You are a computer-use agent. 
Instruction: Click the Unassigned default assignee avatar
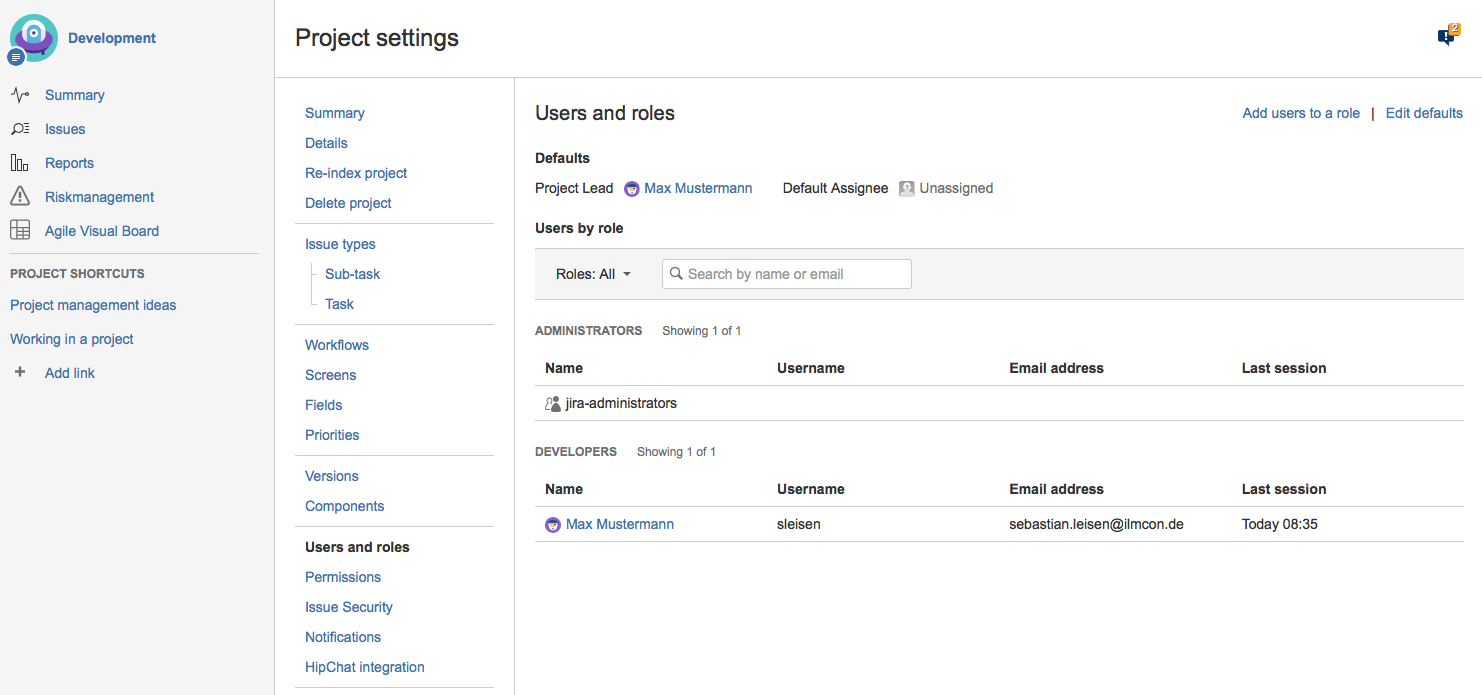(906, 188)
